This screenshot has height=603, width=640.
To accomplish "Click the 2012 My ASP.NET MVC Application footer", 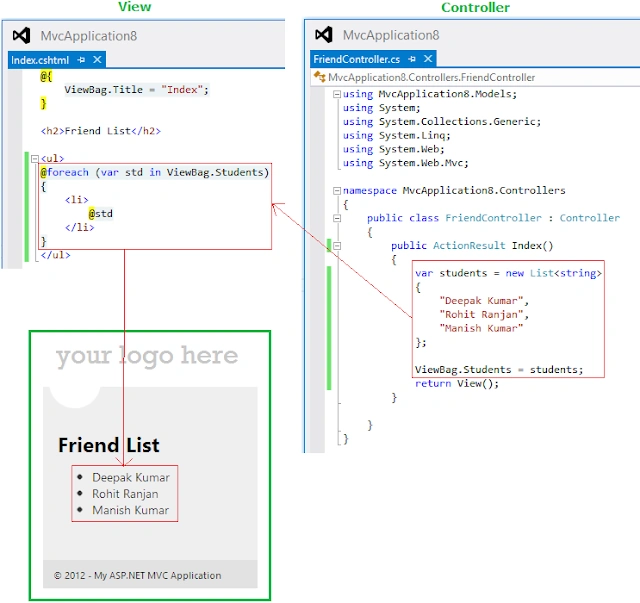I will coord(138,575).
